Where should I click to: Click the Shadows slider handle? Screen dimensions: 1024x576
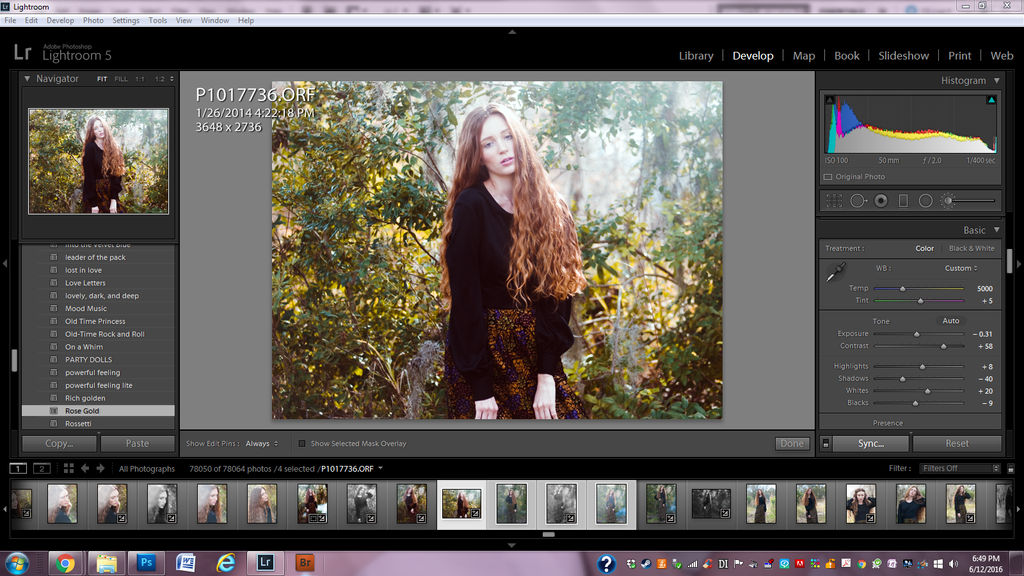pos(903,379)
